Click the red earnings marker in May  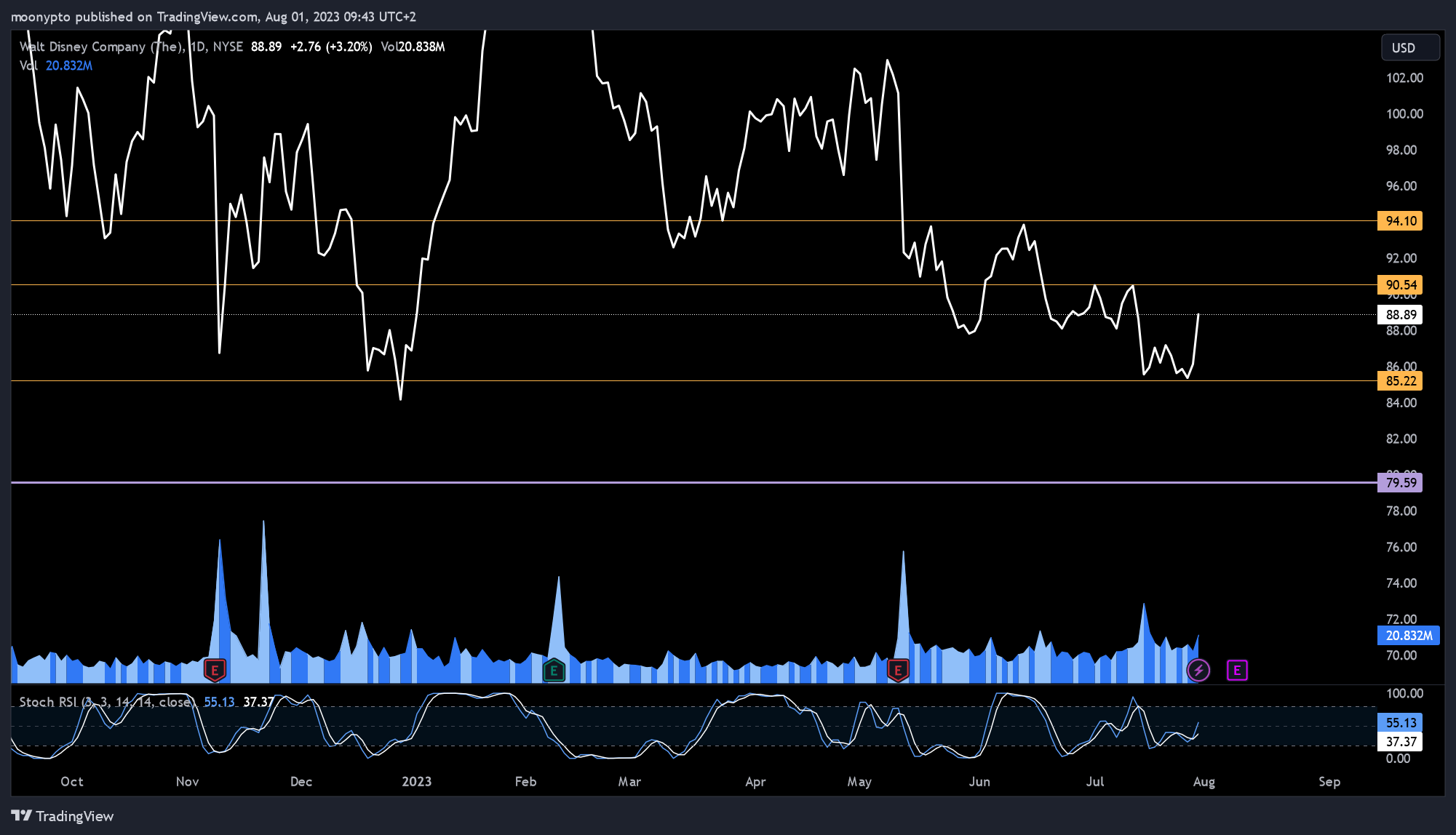click(x=898, y=670)
